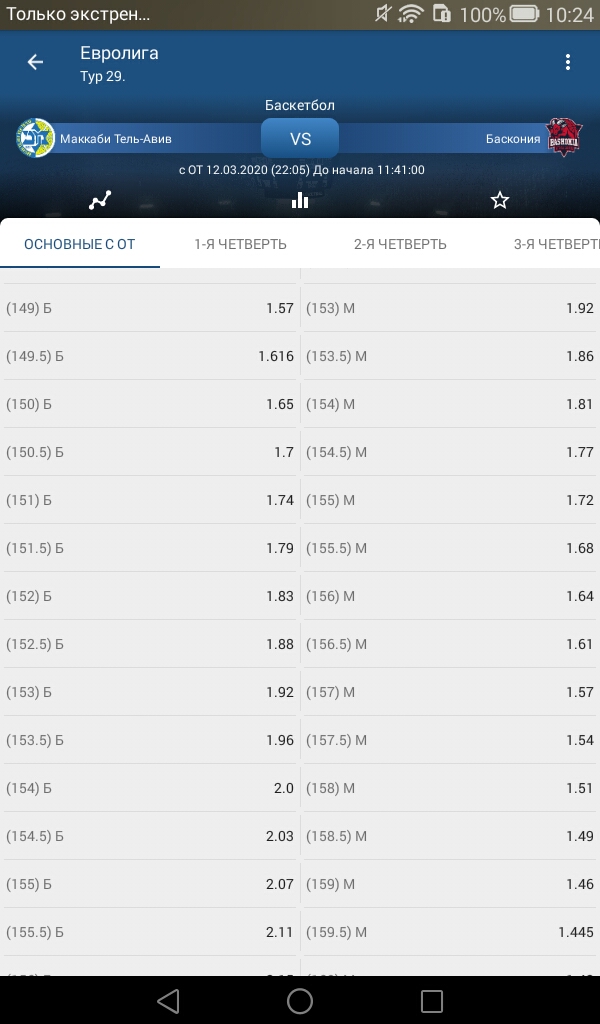The image size is (600, 1024).
Task: Select the ОСНОВНЫЕ С ОТ tab
Action: tap(80, 244)
